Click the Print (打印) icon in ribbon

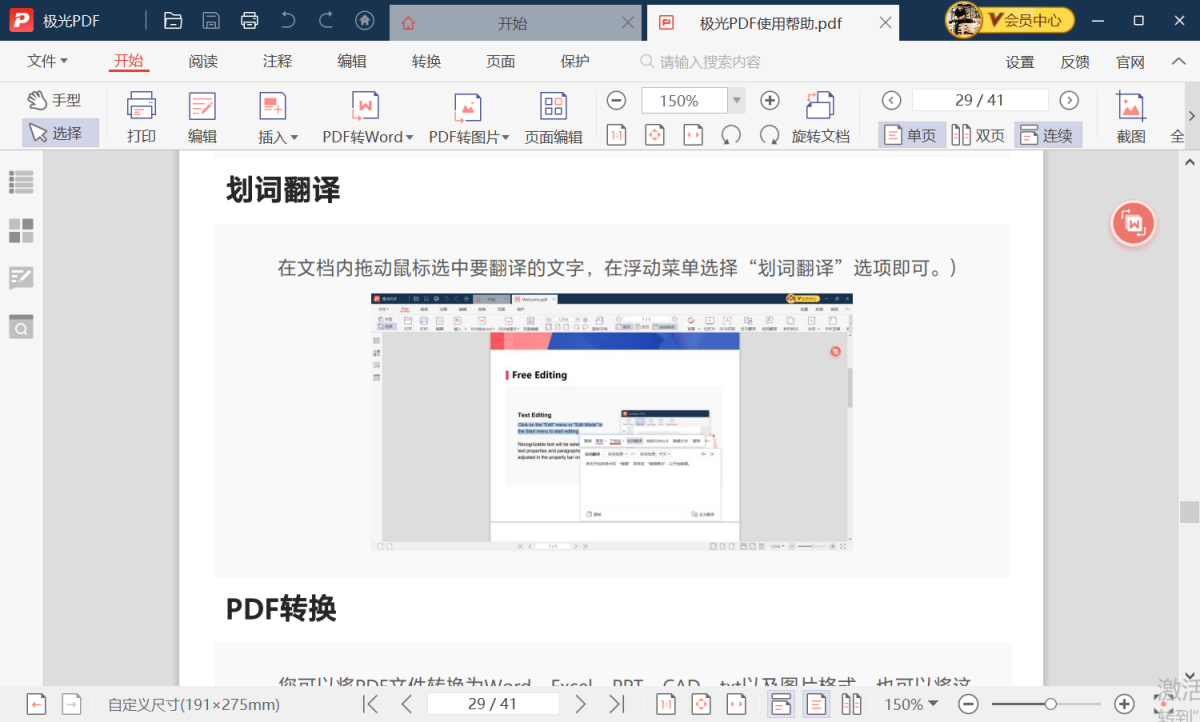coord(141,117)
